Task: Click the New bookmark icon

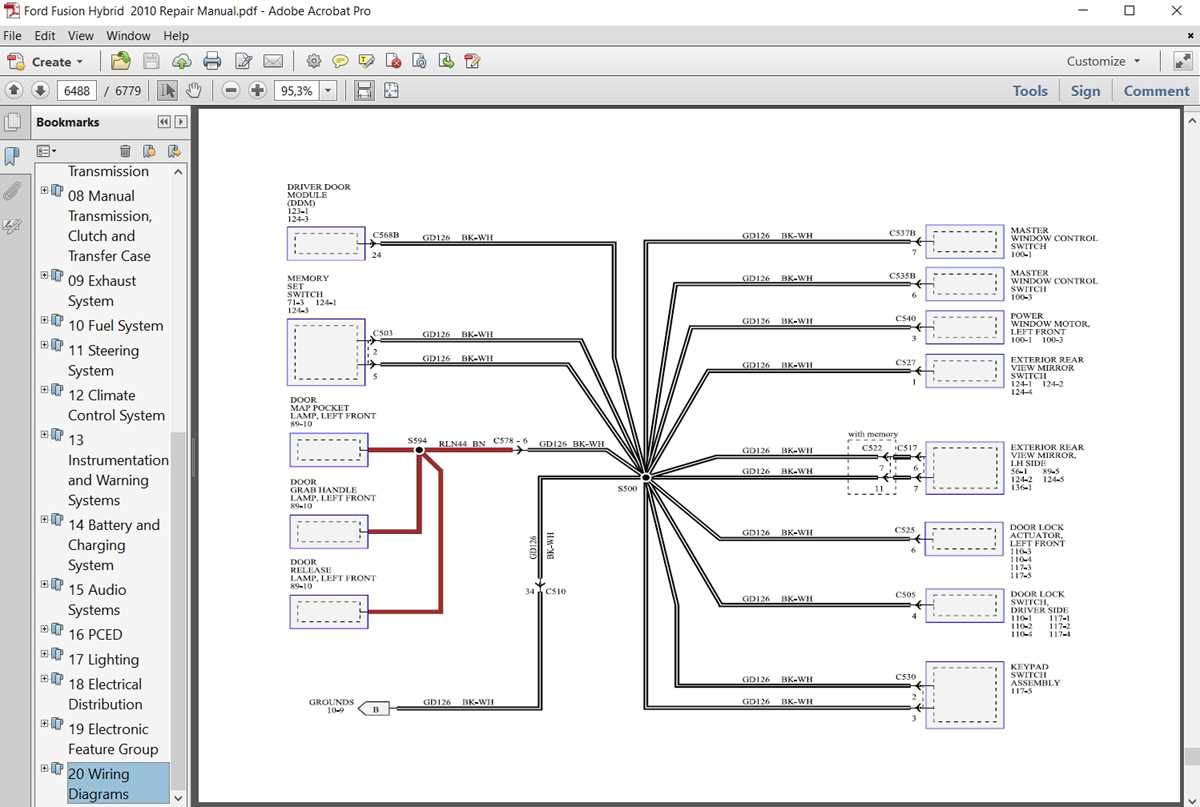Action: pyautogui.click(x=149, y=151)
